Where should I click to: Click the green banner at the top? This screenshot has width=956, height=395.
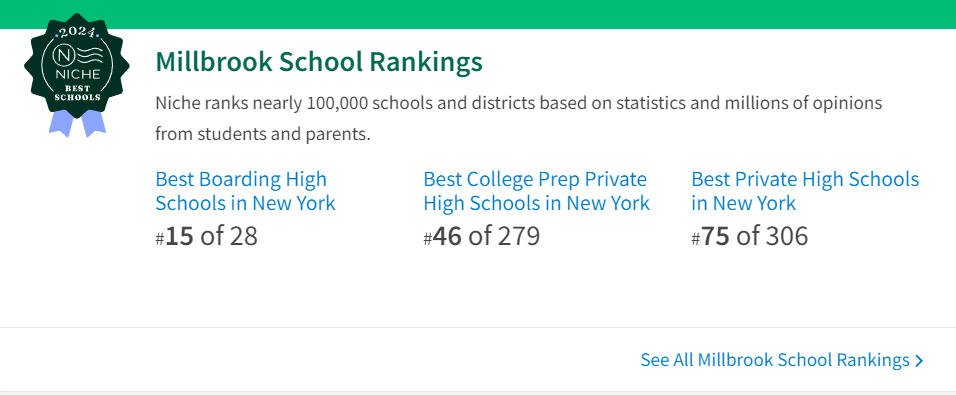(478, 14)
